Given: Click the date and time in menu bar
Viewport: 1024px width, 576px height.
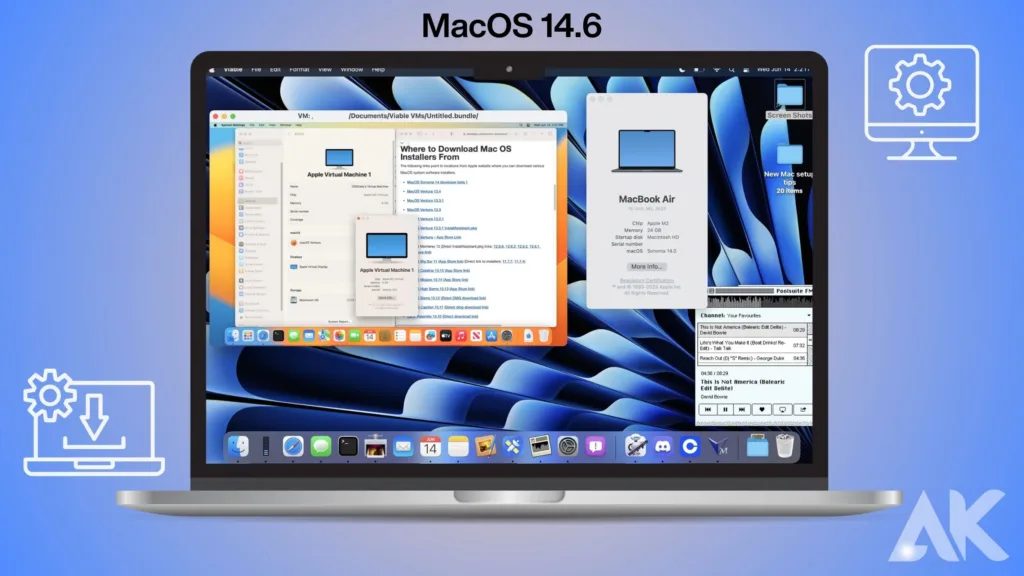Looking at the screenshot, I should tap(783, 69).
